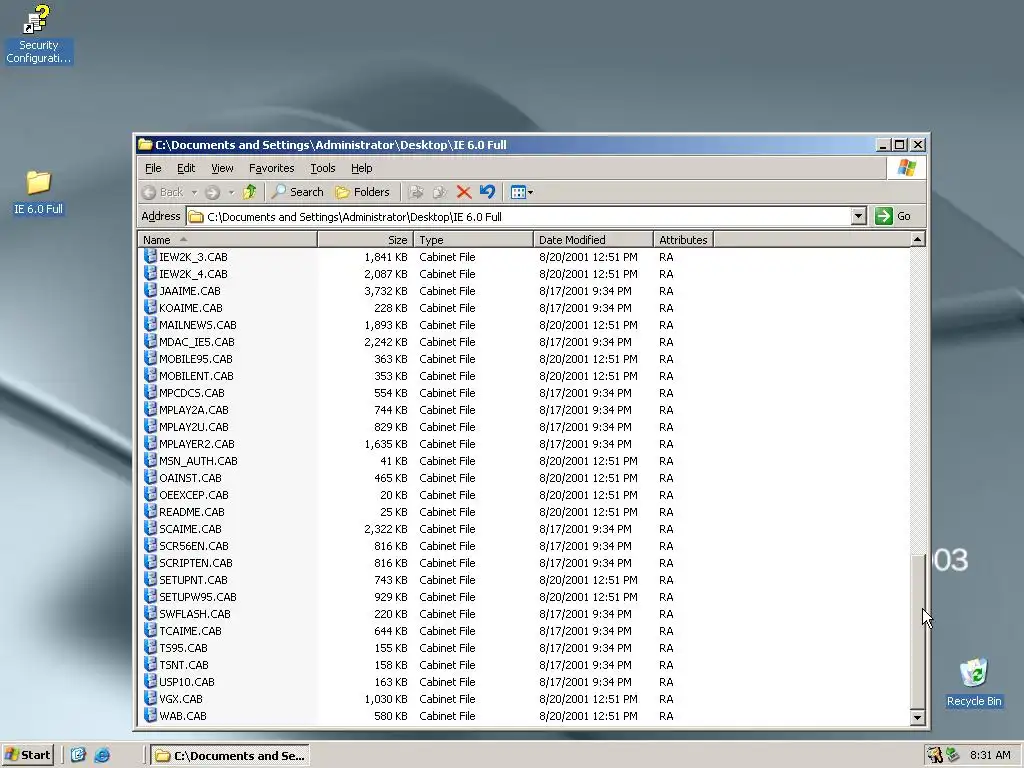This screenshot has width=1024, height=768.
Task: Open the Help menu
Action: click(x=361, y=168)
